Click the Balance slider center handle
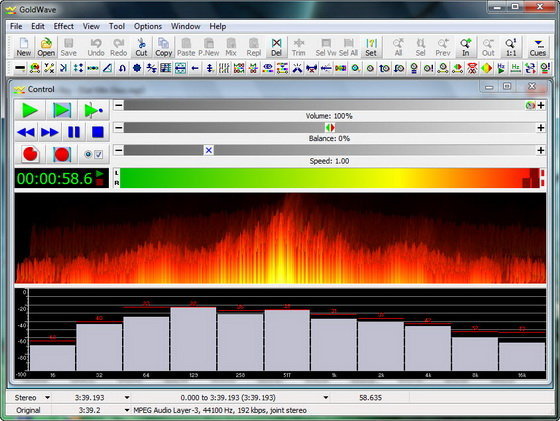This screenshot has width=560, height=421. 330,127
